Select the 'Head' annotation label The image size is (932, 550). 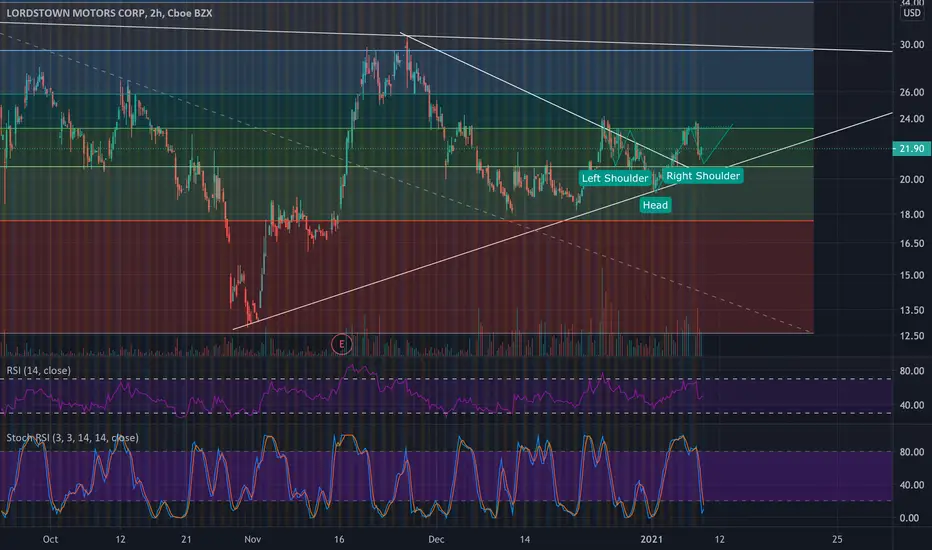point(655,205)
